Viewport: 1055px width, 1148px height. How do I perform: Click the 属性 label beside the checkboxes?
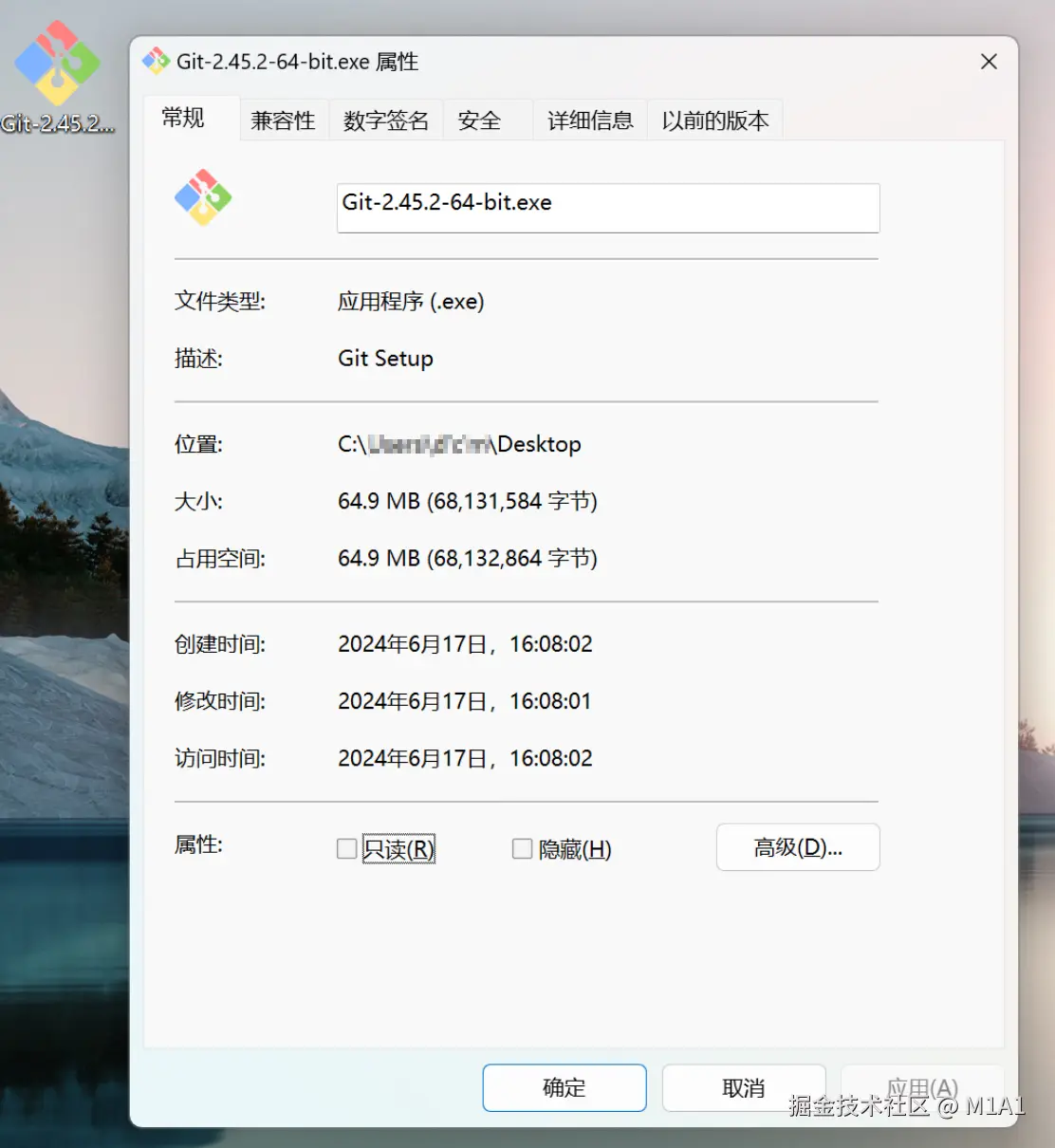(198, 844)
